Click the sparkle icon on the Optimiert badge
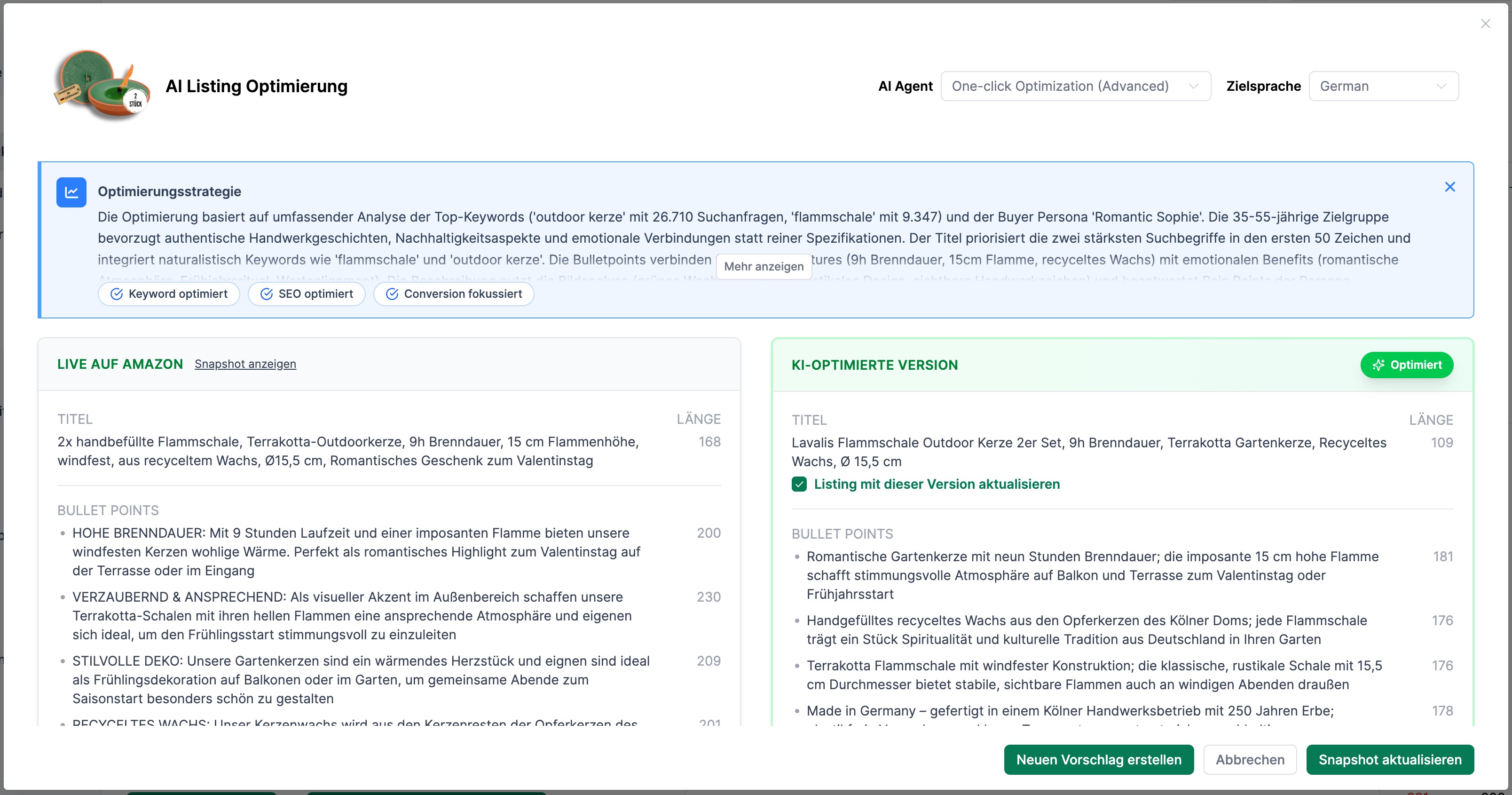 (x=1379, y=365)
